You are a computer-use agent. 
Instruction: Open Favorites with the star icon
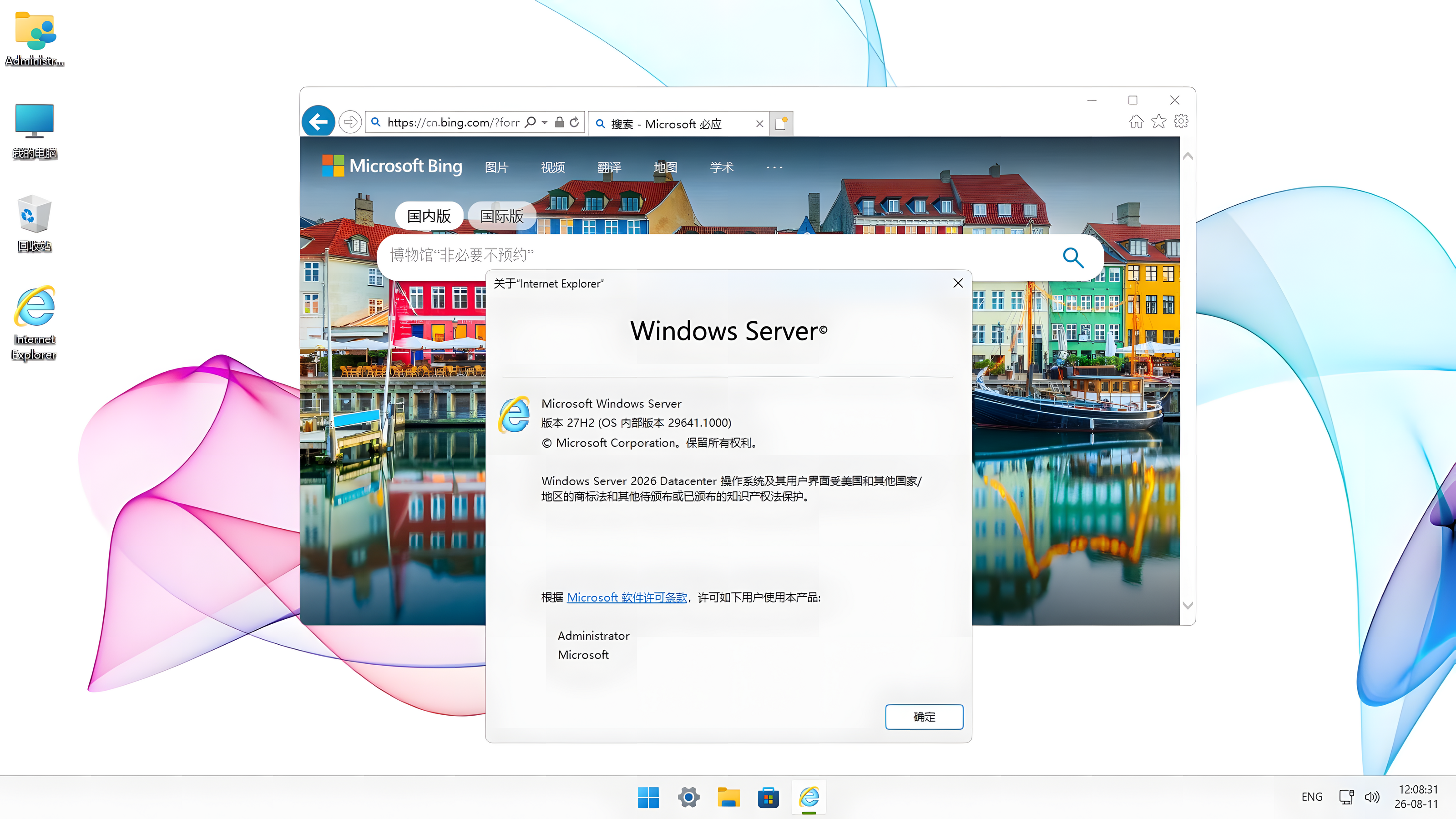[x=1159, y=121]
